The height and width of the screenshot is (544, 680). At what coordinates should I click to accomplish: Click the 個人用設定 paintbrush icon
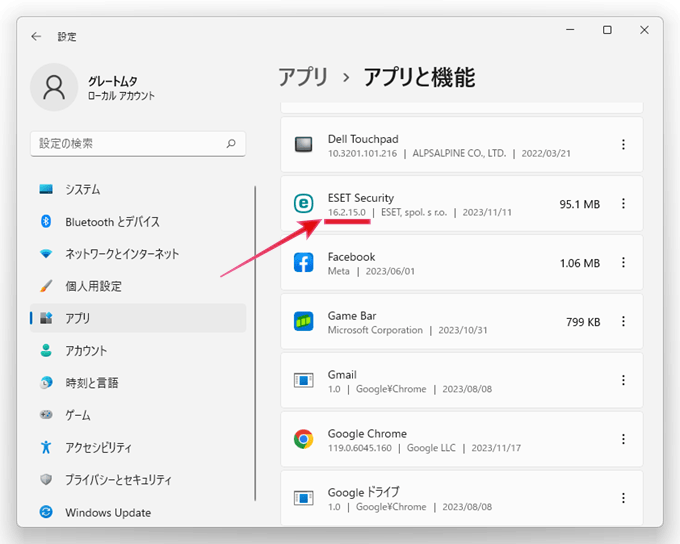[x=46, y=286]
